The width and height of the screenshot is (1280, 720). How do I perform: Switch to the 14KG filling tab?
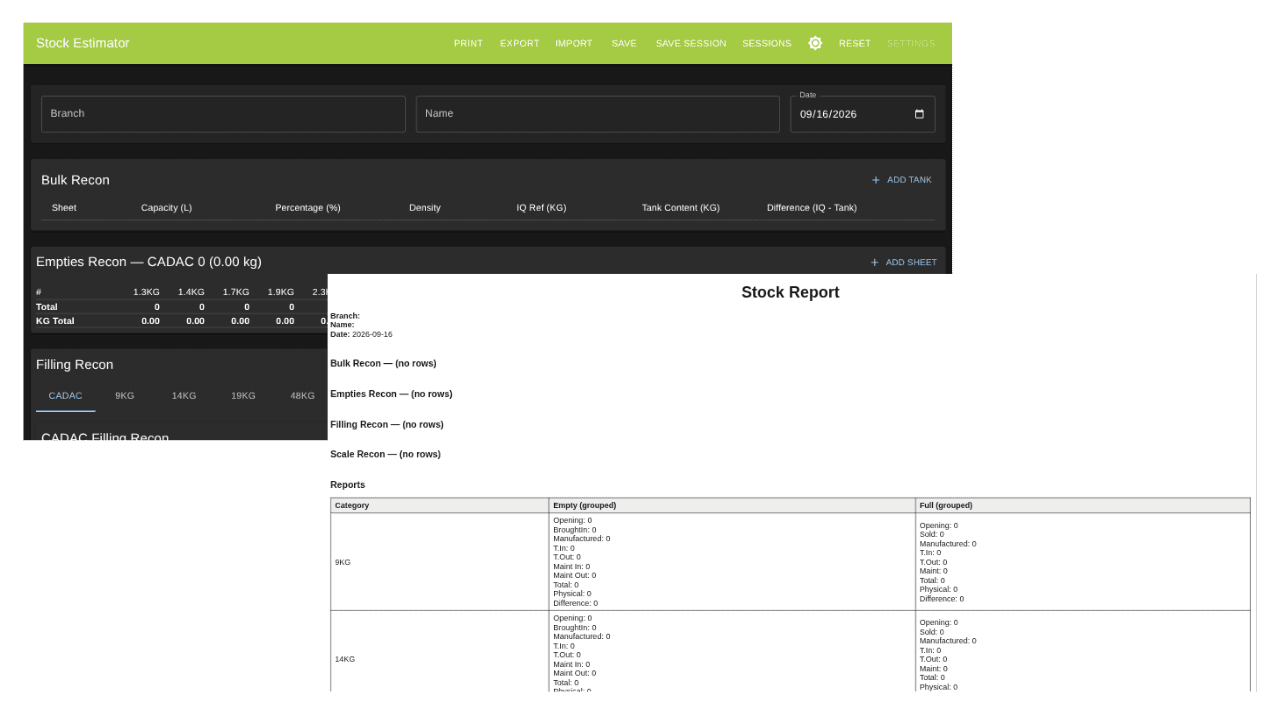(x=184, y=396)
